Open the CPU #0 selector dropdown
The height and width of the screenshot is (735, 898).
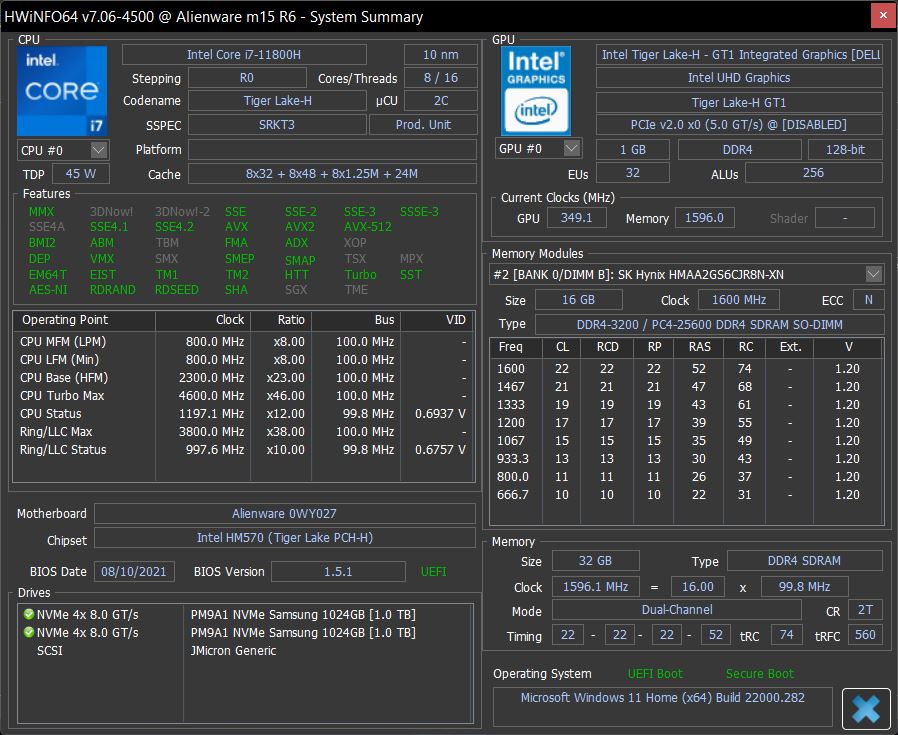pos(98,150)
